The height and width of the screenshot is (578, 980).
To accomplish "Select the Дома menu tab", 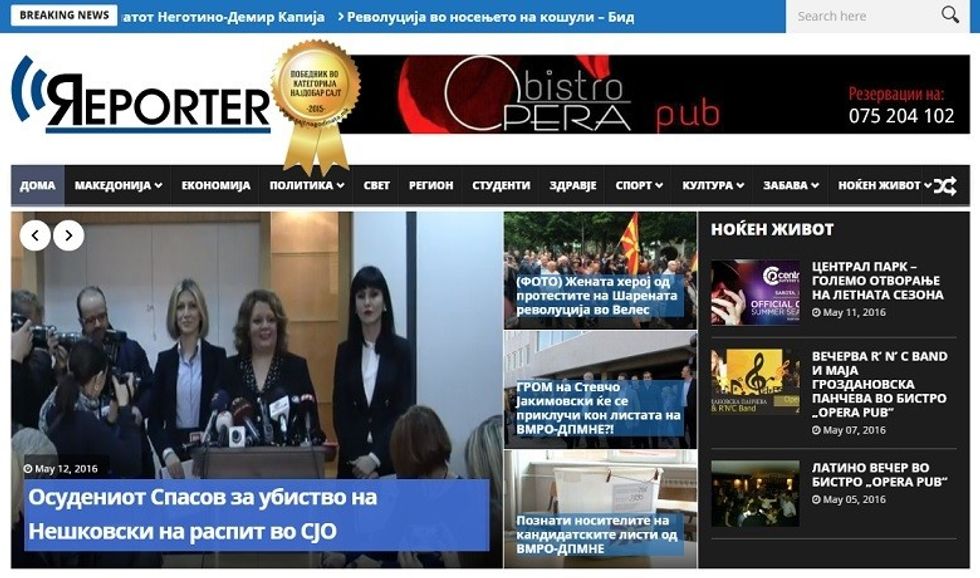I will coord(38,186).
